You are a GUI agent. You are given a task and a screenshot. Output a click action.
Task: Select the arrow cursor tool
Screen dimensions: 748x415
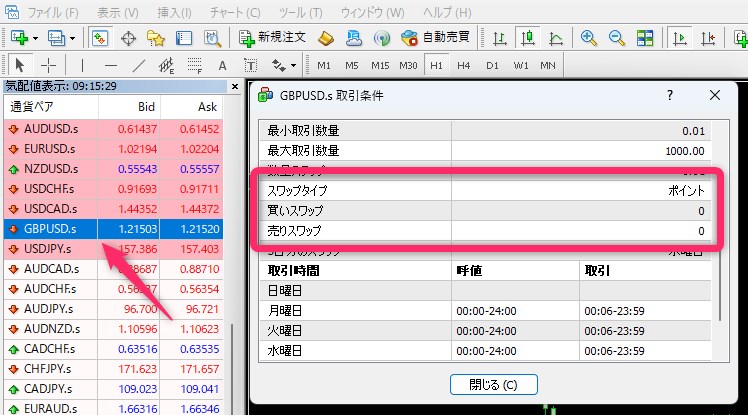(20, 65)
